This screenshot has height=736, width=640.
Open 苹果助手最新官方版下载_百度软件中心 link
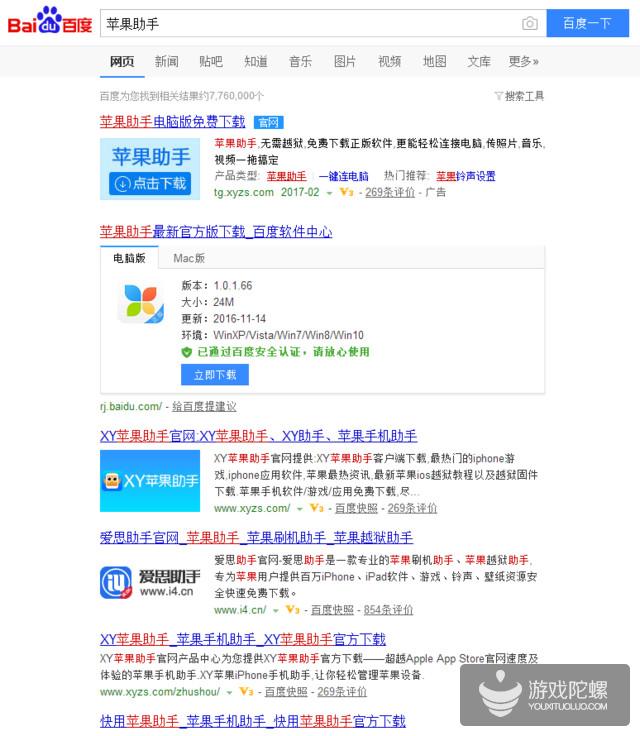pos(216,232)
